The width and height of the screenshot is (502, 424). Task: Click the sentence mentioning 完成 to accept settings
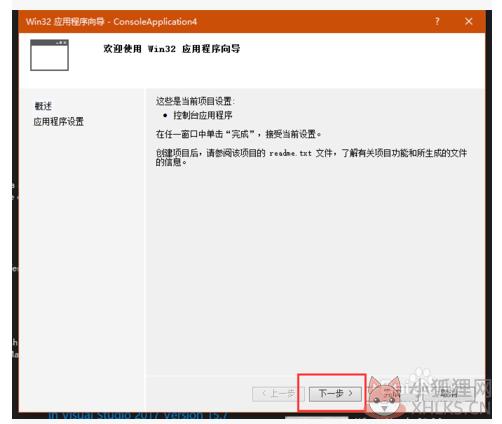tap(239, 134)
